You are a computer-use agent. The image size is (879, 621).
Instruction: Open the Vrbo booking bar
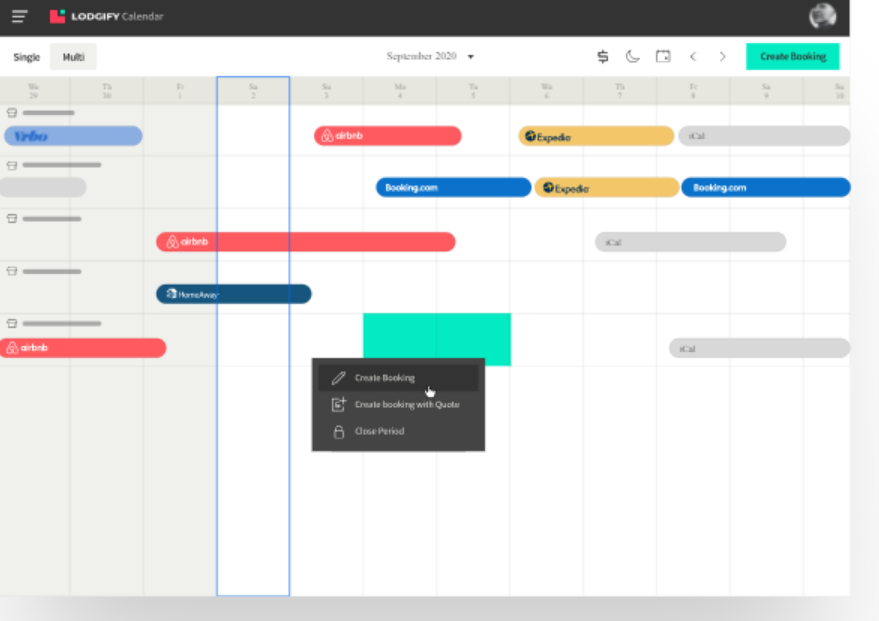tap(72, 136)
